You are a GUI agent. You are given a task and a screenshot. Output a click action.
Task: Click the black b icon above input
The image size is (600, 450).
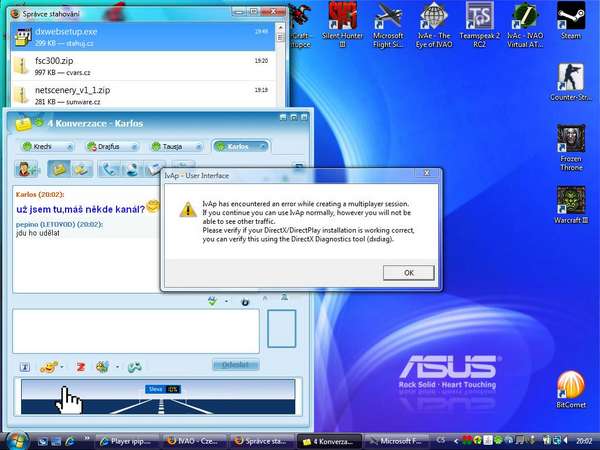click(245, 302)
